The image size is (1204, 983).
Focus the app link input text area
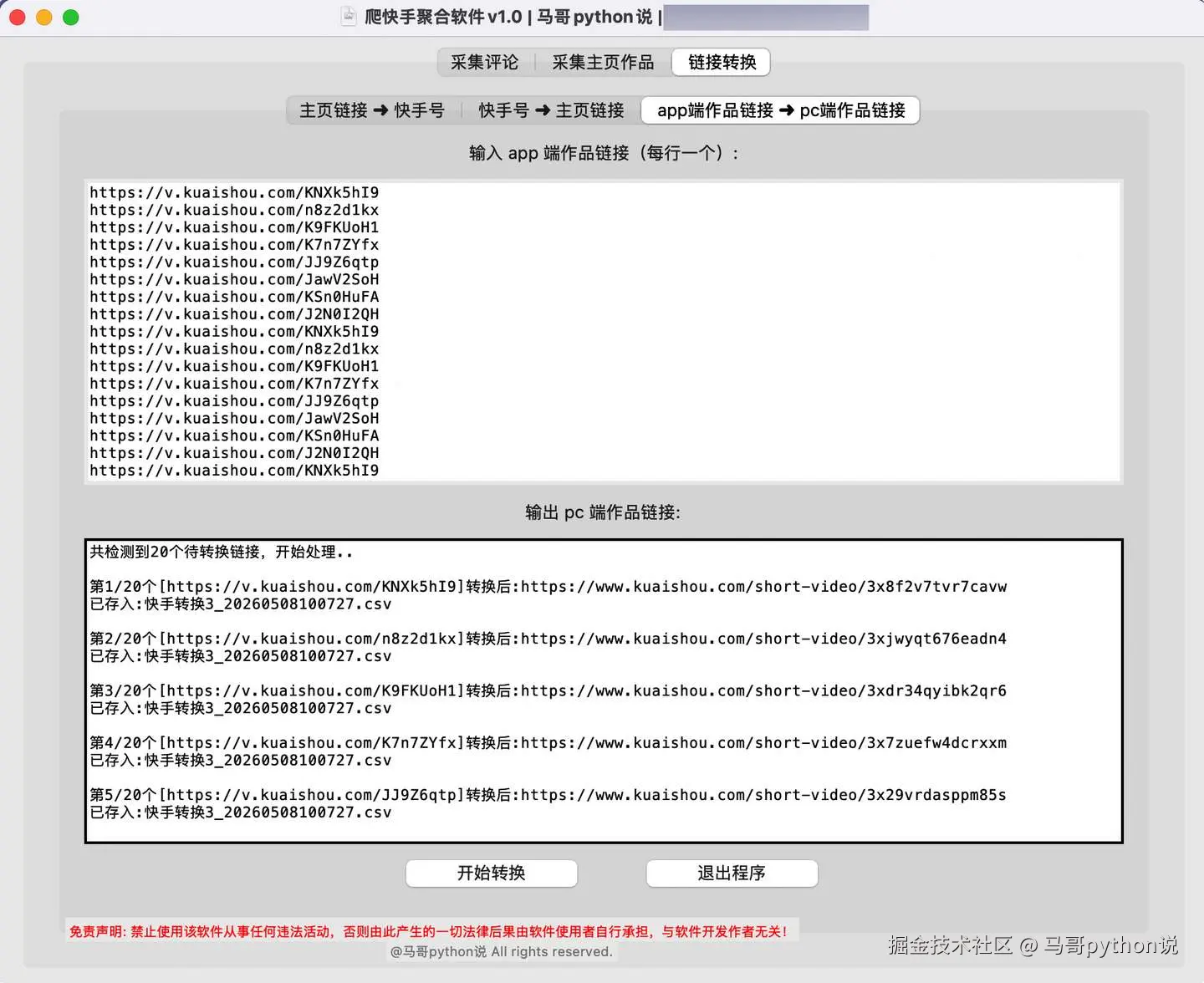pos(603,332)
